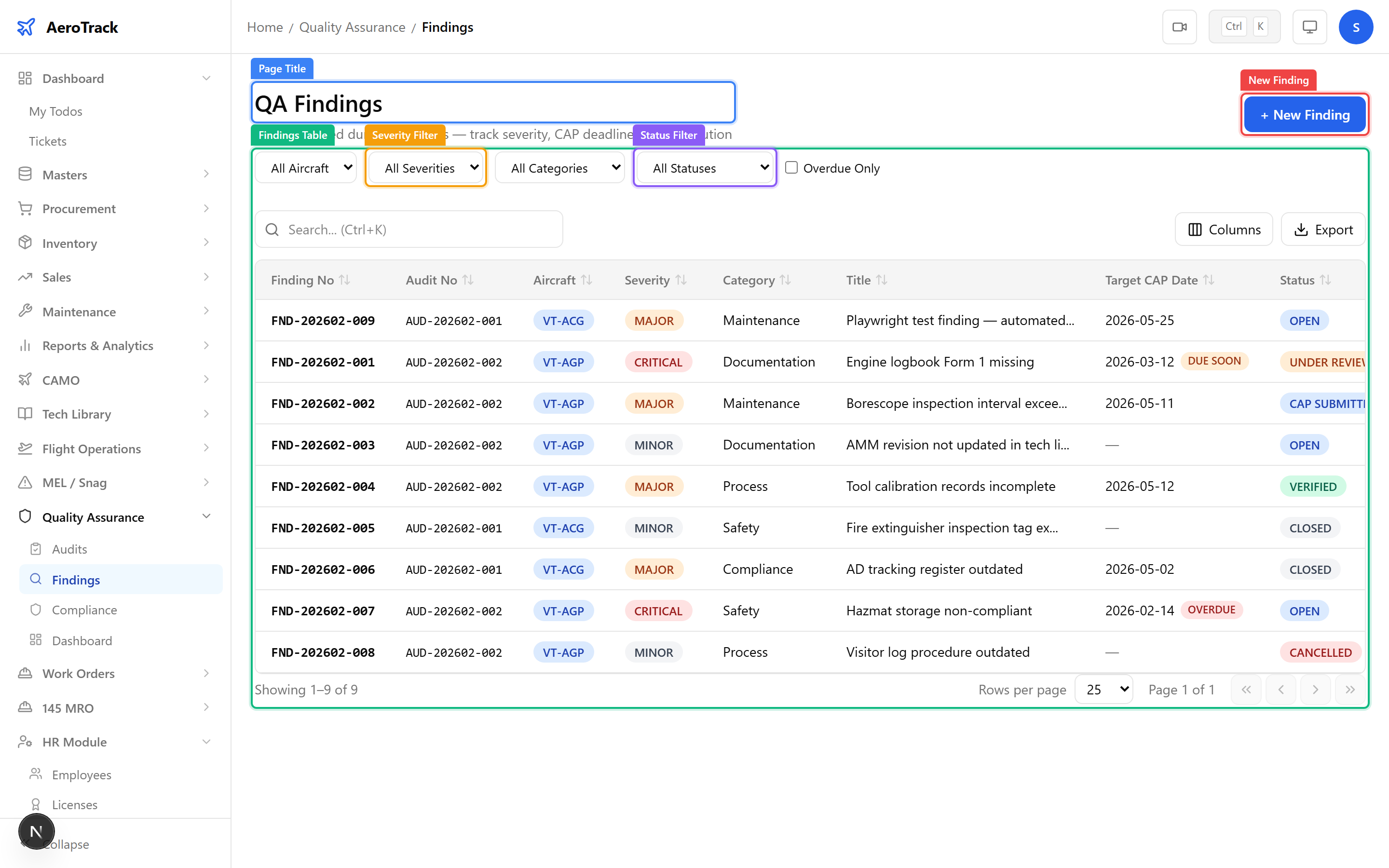Screen dimensions: 1389x868
Task: Click the search magnifier in the search field
Action: [272, 229]
